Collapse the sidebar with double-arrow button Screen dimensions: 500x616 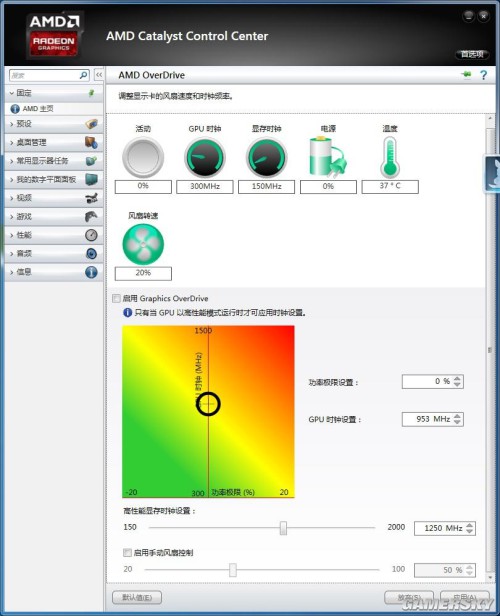pos(99,75)
